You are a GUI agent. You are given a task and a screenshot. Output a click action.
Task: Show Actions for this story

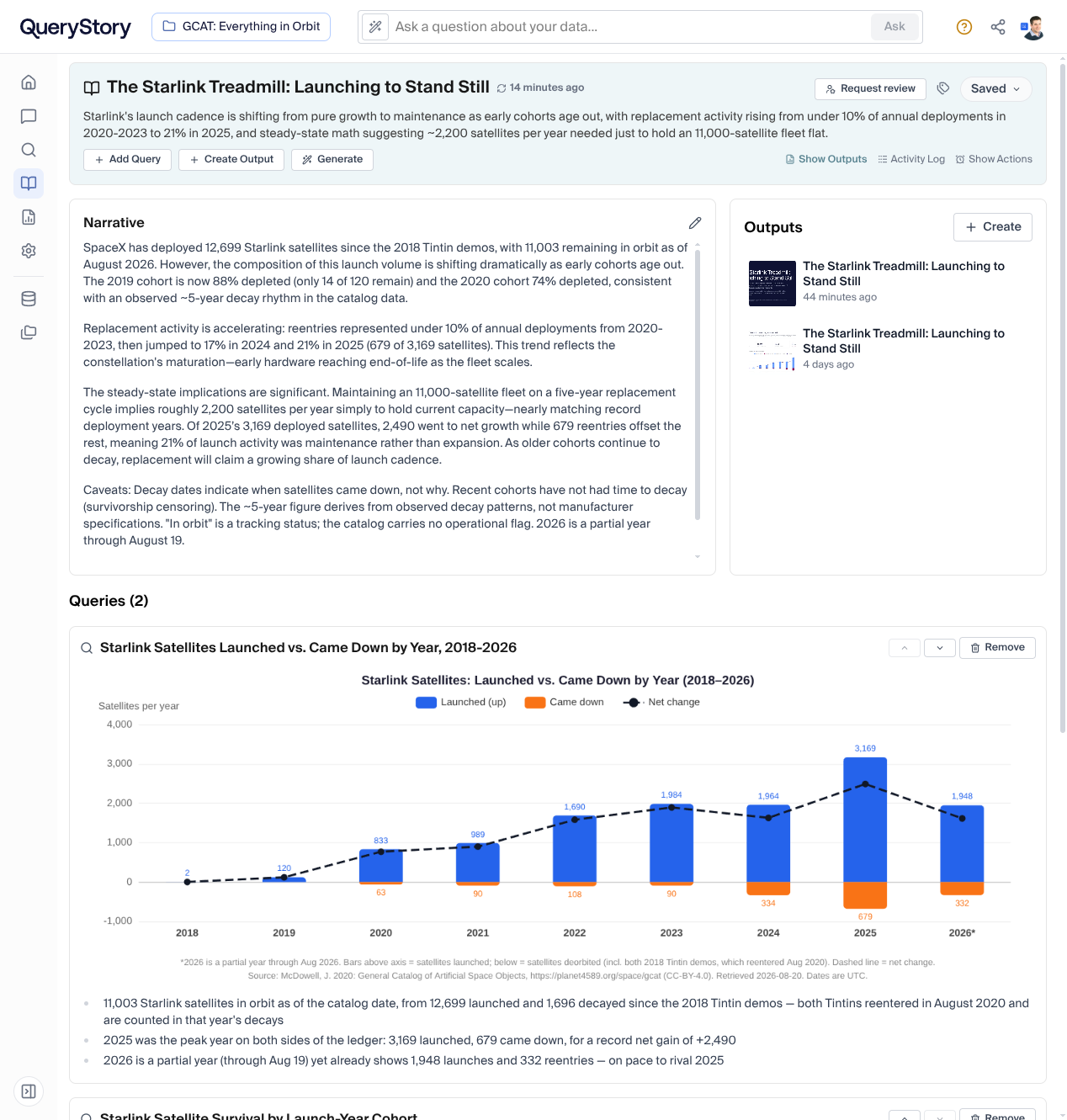[x=994, y=159]
